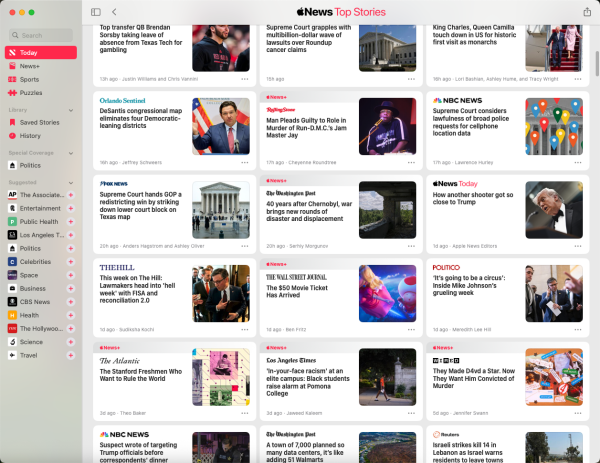Screen dimensions: 600x463
Task: Open more options for Stanford Freshmen story
Action: [245, 413]
